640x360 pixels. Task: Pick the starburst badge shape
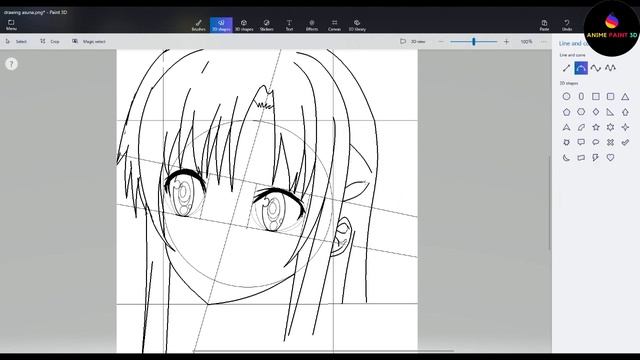(566, 142)
